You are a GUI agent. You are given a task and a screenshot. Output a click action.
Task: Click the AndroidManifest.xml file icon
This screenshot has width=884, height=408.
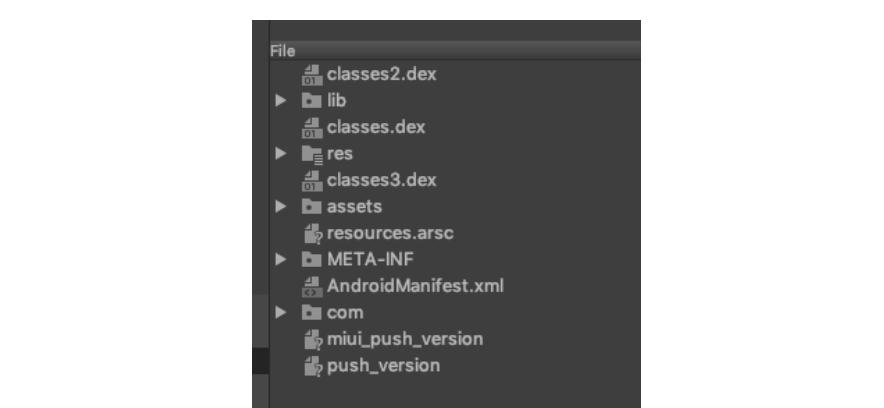[x=311, y=287]
